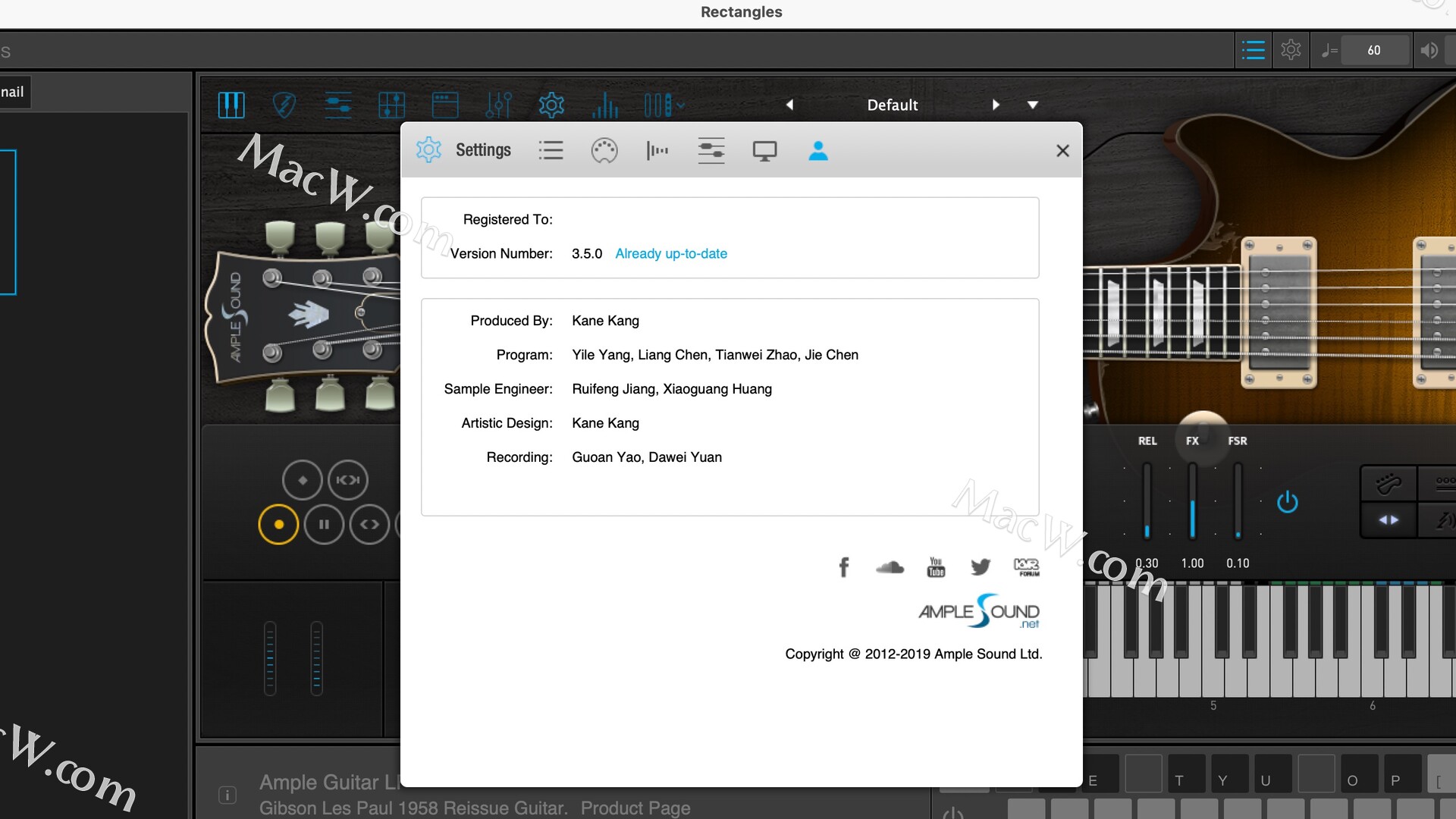Click the tempo field showing 60
Image resolution: width=1456 pixels, height=819 pixels.
[x=1373, y=50]
